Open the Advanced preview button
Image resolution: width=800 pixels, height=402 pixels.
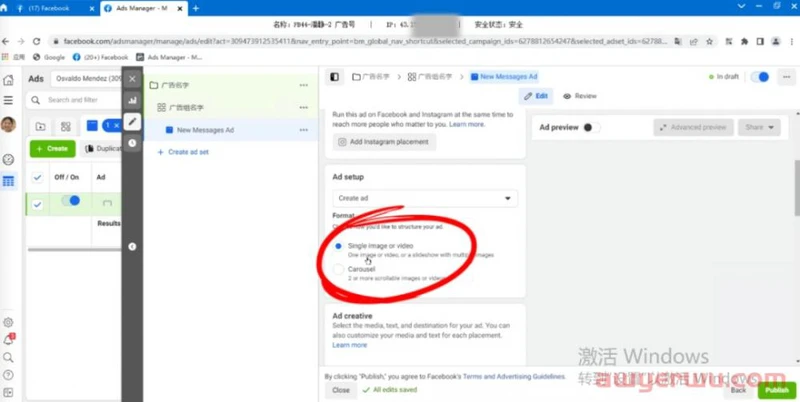coord(693,128)
